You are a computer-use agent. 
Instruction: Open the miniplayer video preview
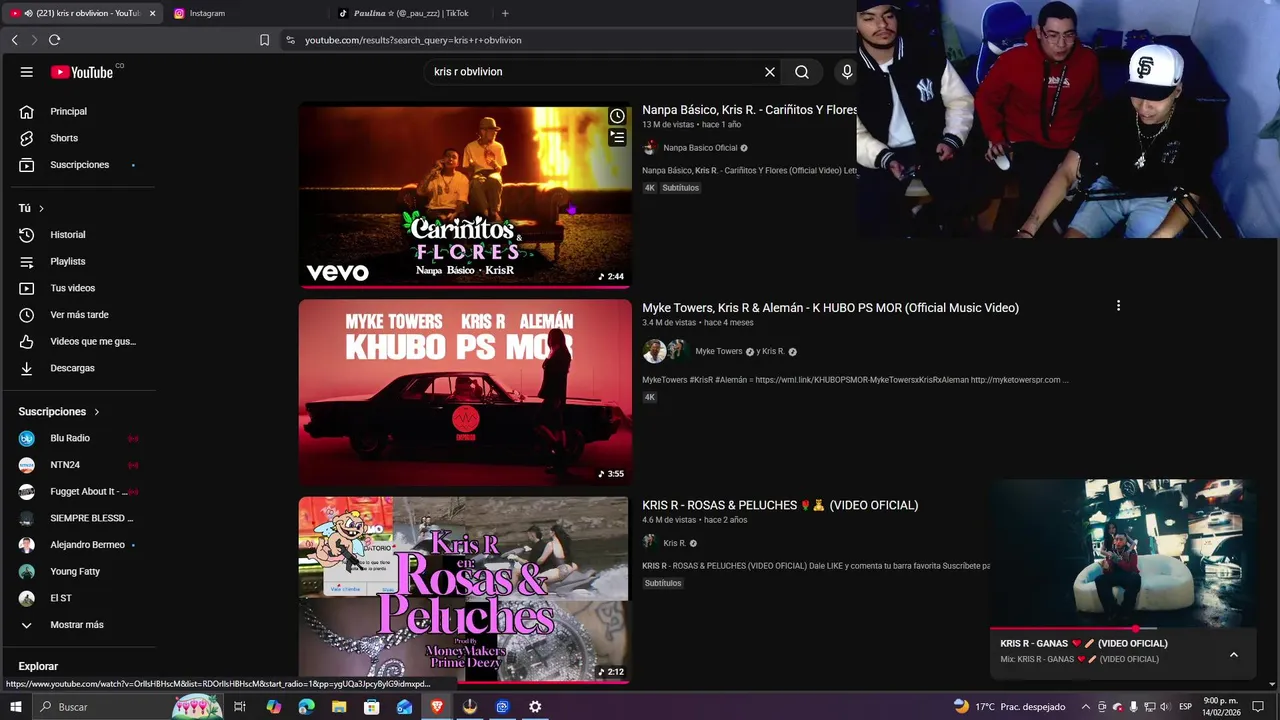(x=1123, y=553)
